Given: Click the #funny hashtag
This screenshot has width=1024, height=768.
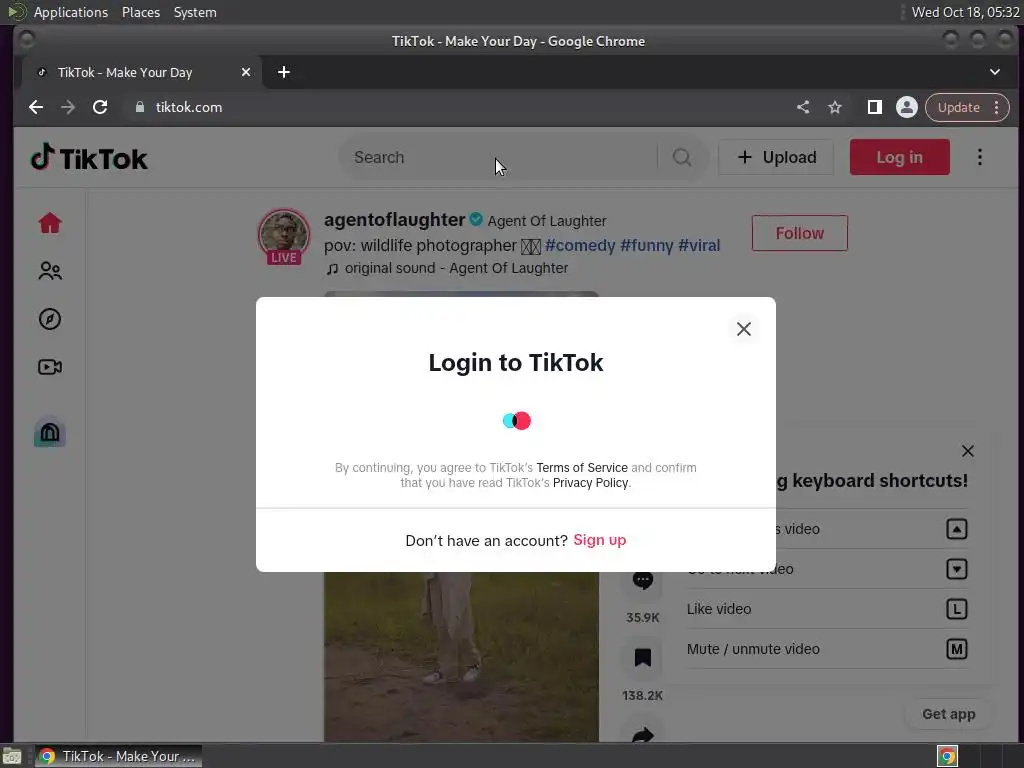Looking at the screenshot, I should 647,246.
